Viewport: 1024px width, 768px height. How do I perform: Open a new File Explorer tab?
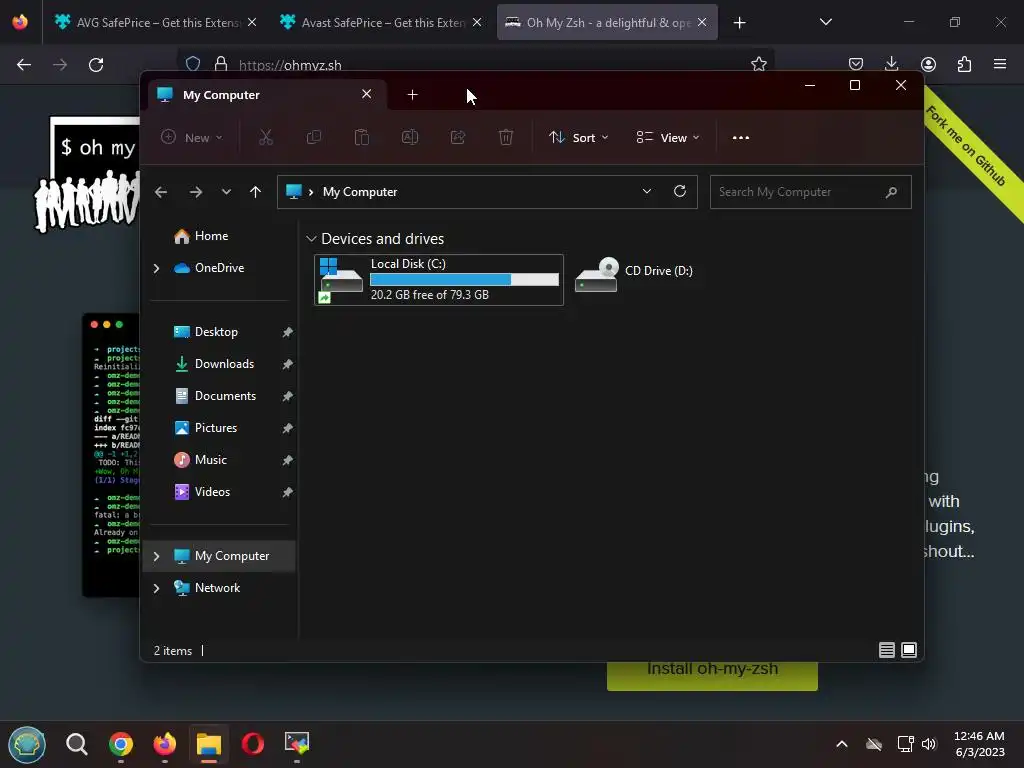(412, 95)
